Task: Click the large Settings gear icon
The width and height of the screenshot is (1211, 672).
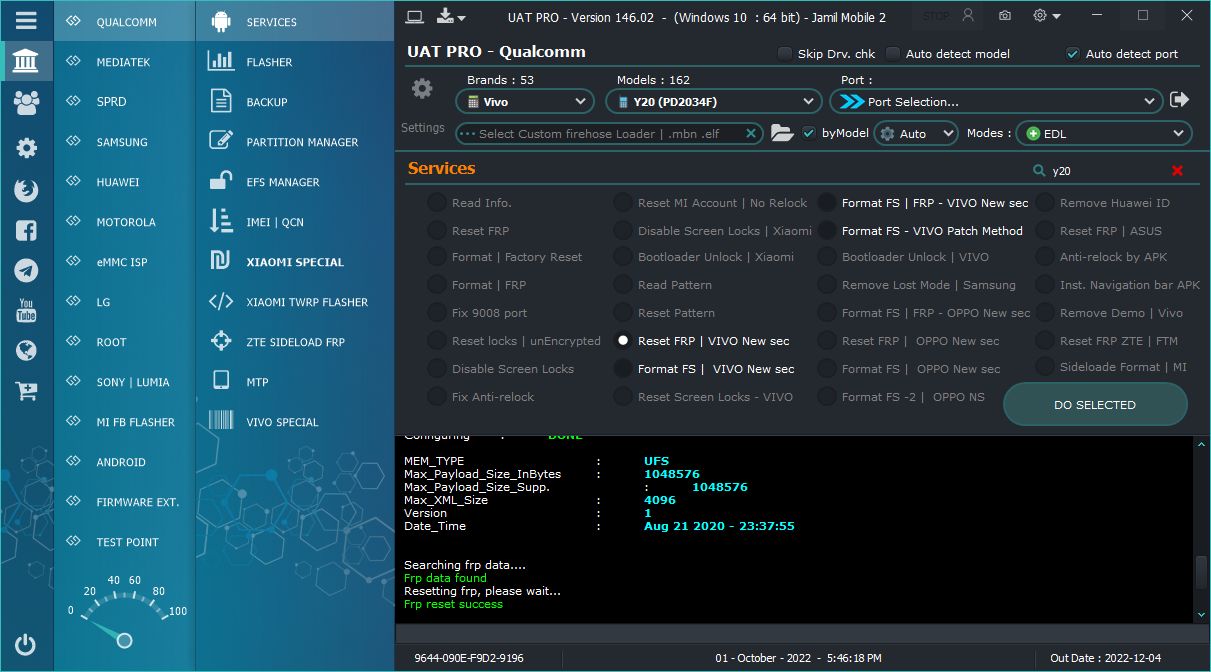Action: (x=422, y=89)
